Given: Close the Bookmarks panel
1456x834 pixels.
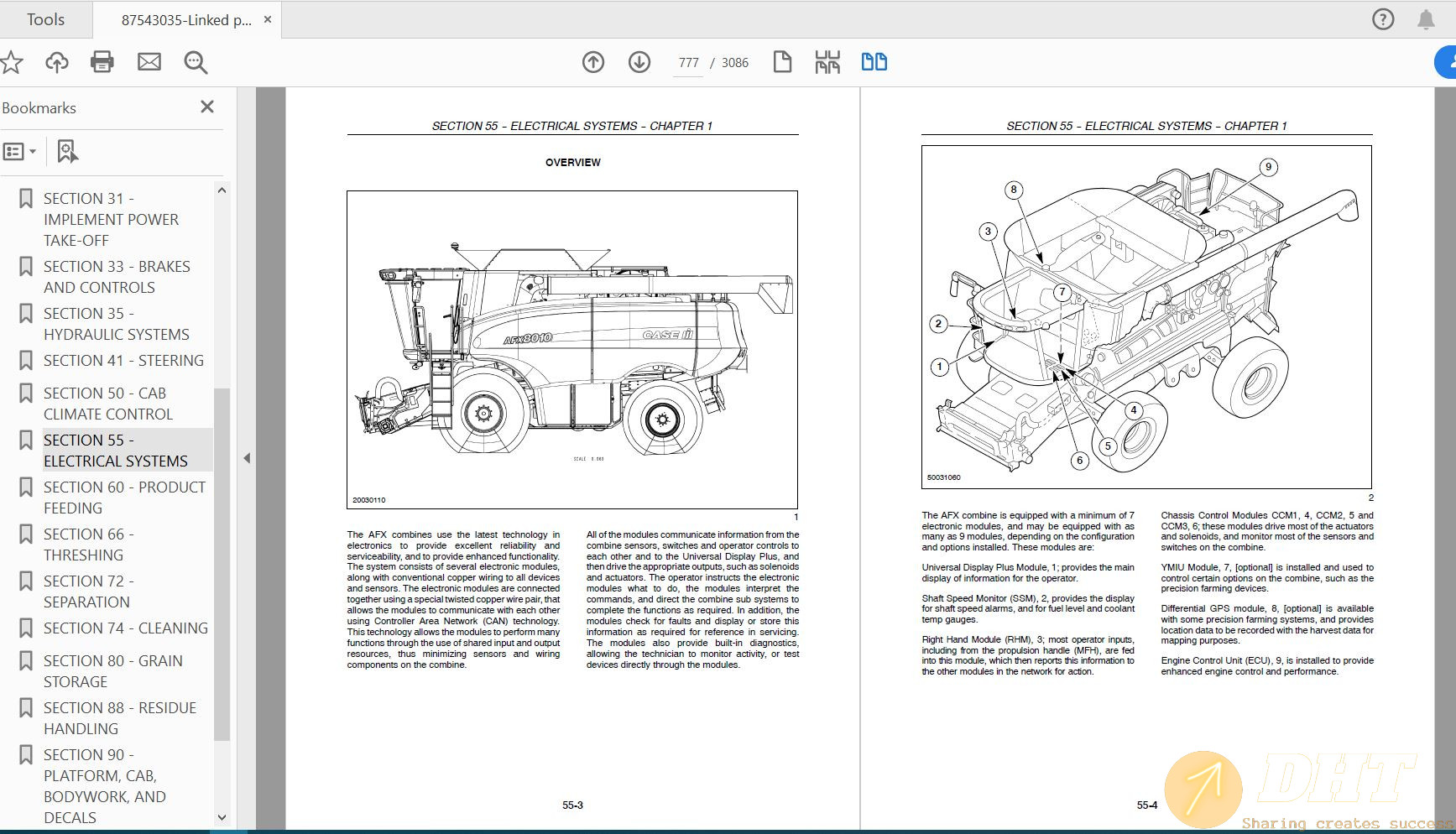Looking at the screenshot, I should (x=207, y=107).
